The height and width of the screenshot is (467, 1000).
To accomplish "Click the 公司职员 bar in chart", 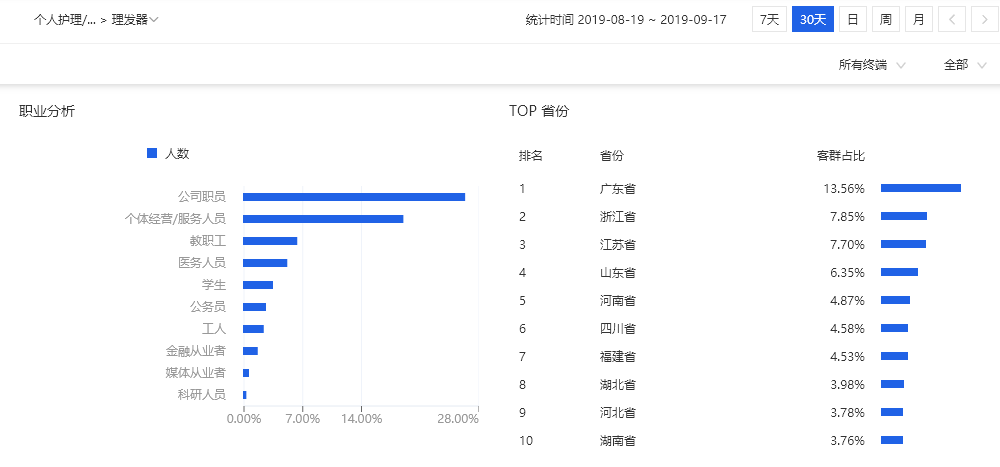I will pyautogui.click(x=353, y=197).
